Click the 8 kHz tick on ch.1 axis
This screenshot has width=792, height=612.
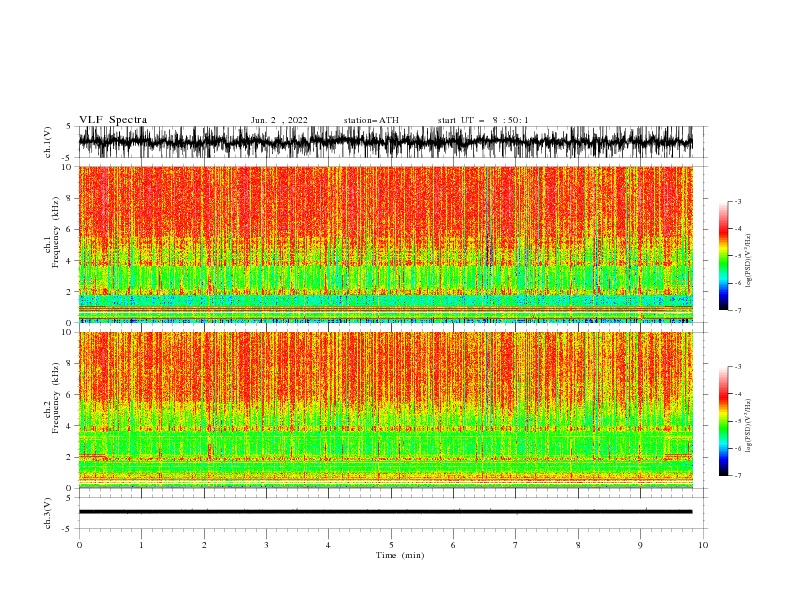click(x=69, y=198)
